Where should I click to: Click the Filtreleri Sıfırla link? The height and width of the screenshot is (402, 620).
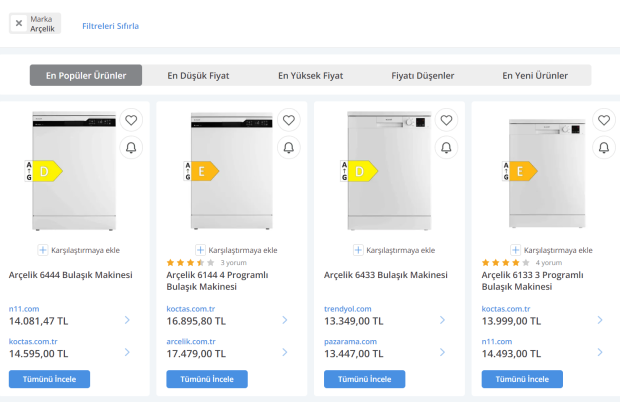coord(110,26)
